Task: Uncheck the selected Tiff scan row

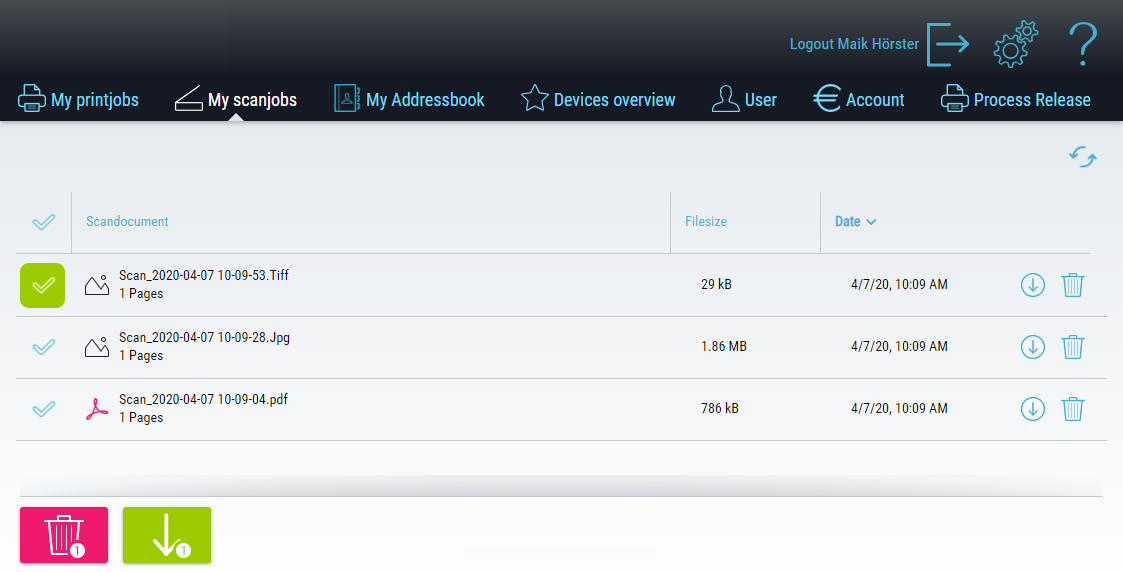Action: (x=43, y=285)
